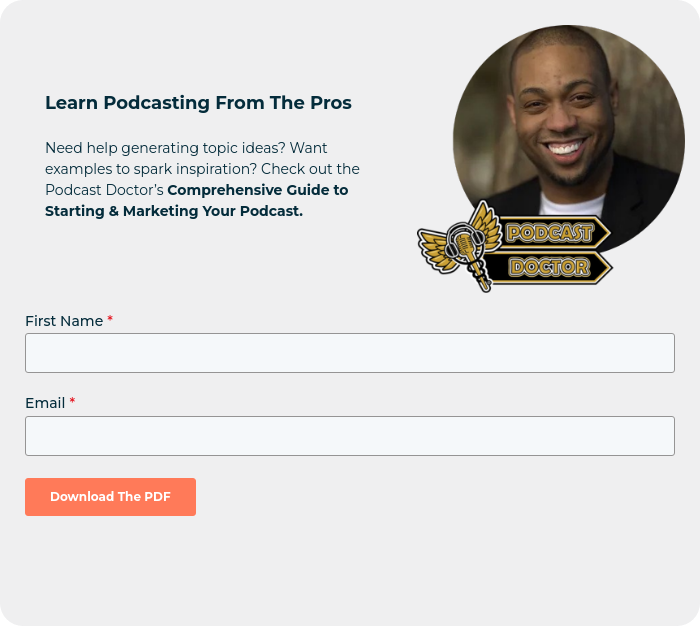Click the host's white t-shirt in photo
The image size is (700, 626).
coord(573,204)
